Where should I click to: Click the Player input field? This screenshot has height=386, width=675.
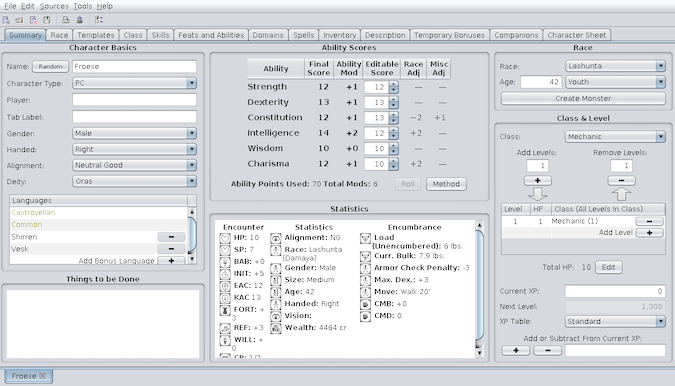[x=134, y=100]
